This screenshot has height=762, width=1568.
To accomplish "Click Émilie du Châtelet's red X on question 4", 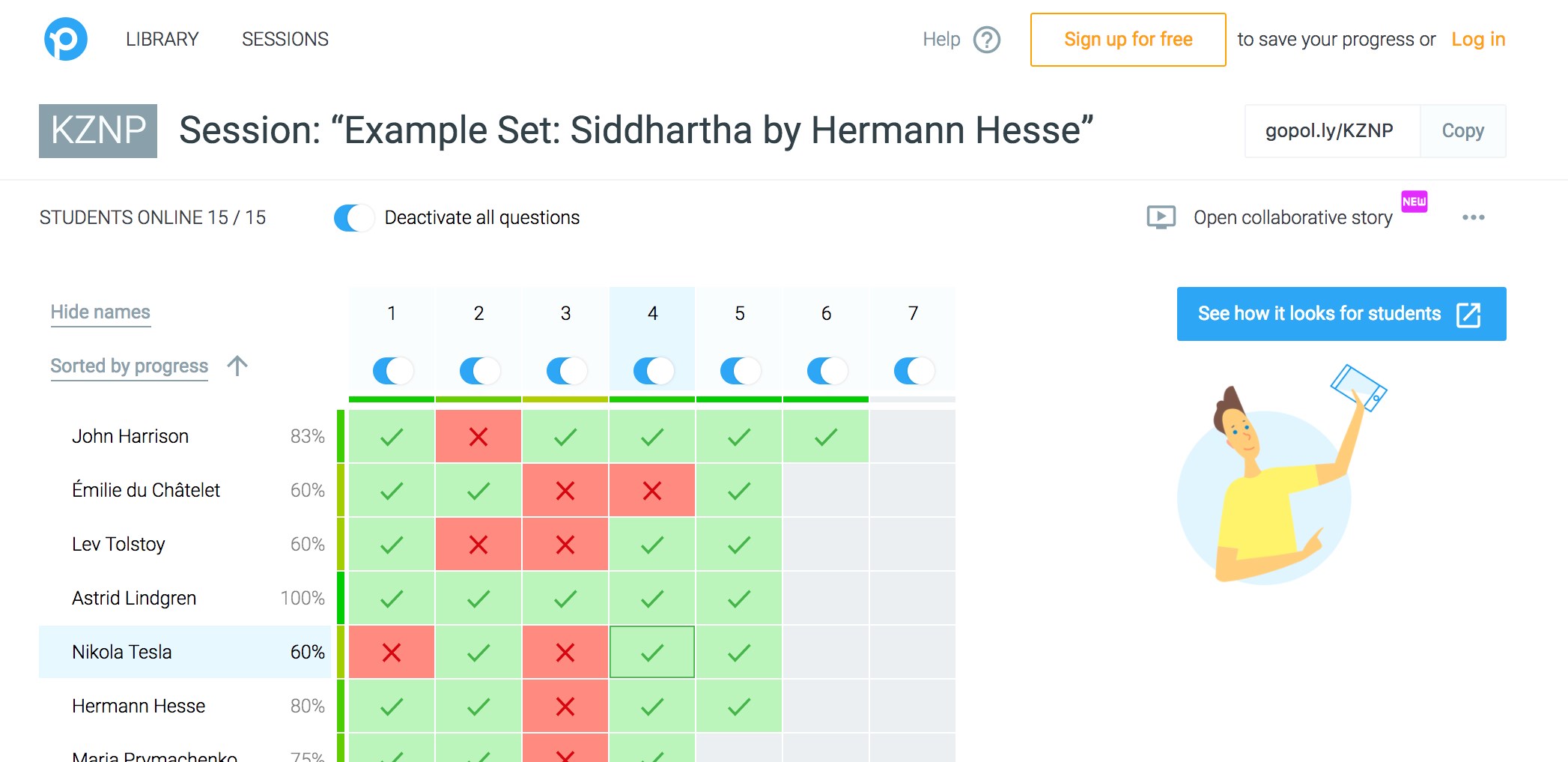I will click(x=652, y=491).
